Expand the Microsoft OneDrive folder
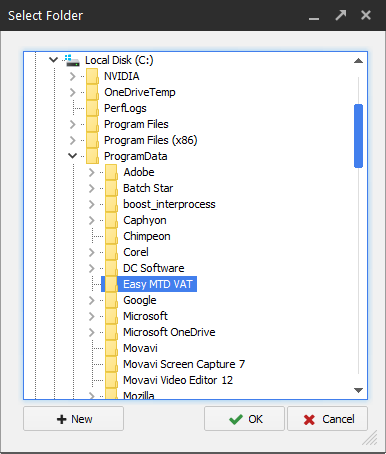The image size is (386, 454). [92, 332]
